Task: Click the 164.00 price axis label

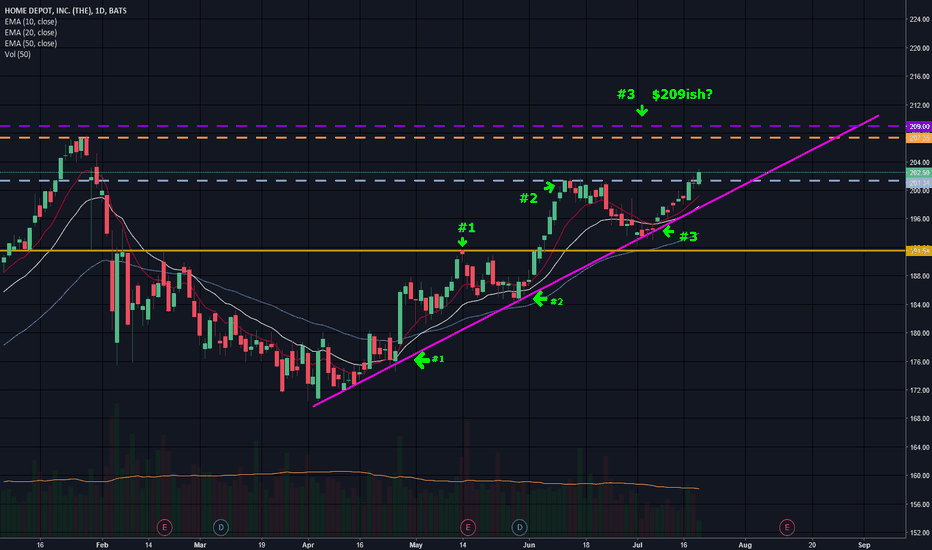Action: (919, 448)
